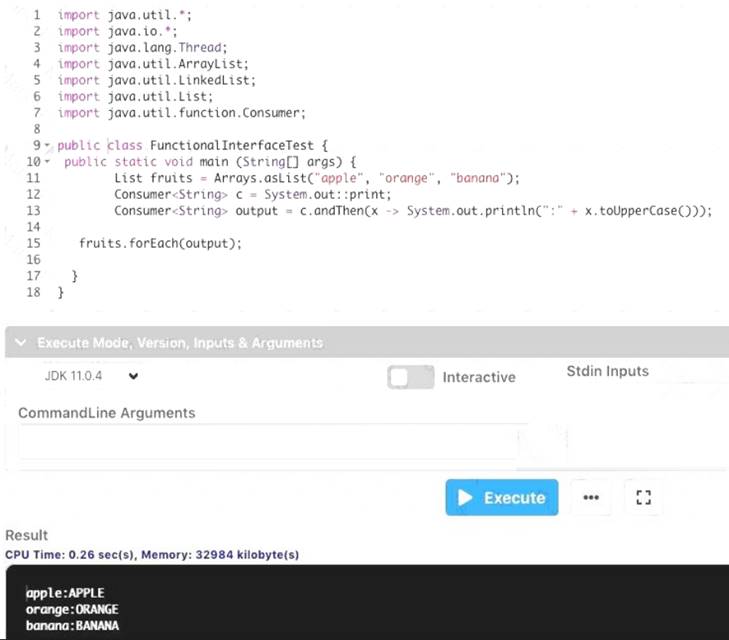The height and width of the screenshot is (640, 729).
Task: Click the blue Execute button
Action: pos(501,497)
